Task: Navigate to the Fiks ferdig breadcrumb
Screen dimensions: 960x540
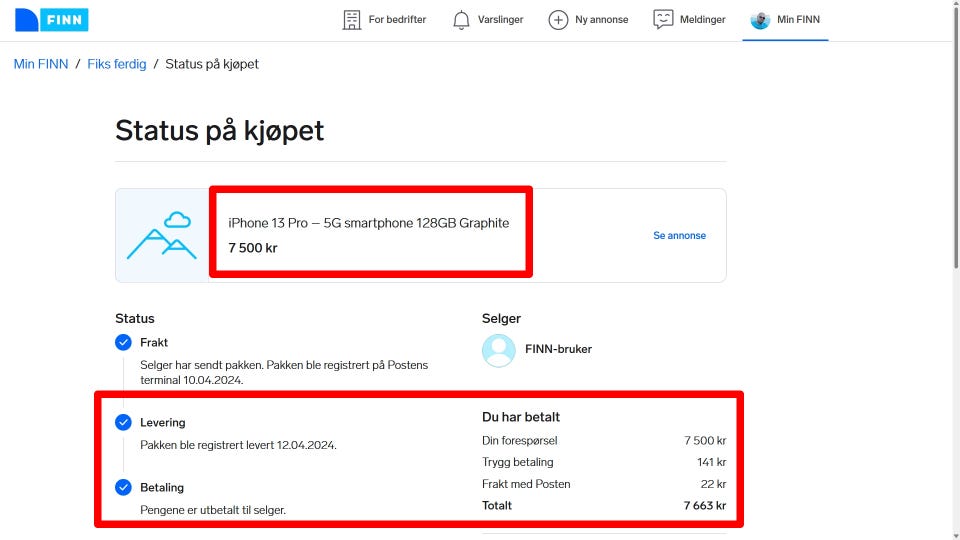Action: pyautogui.click(x=116, y=64)
